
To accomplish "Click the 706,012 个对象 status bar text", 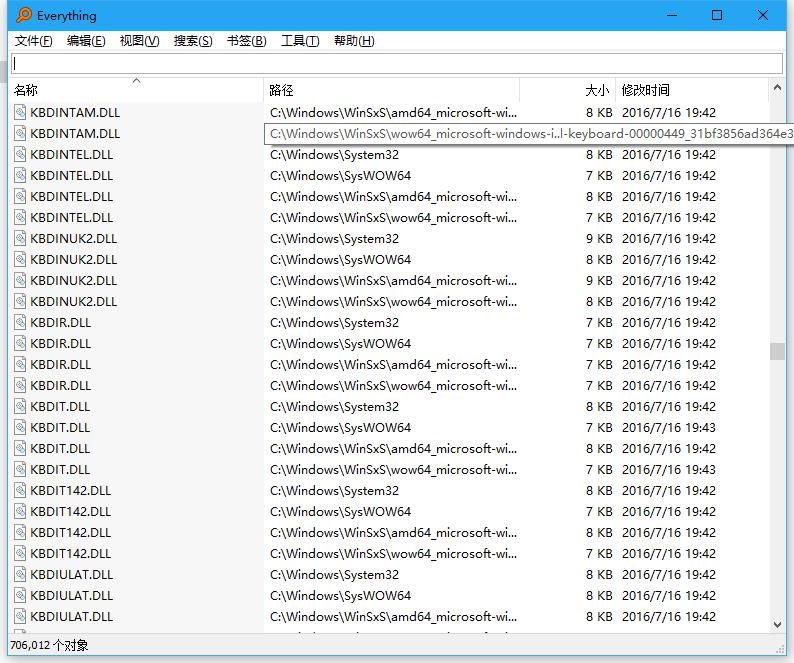I will coord(49,645).
